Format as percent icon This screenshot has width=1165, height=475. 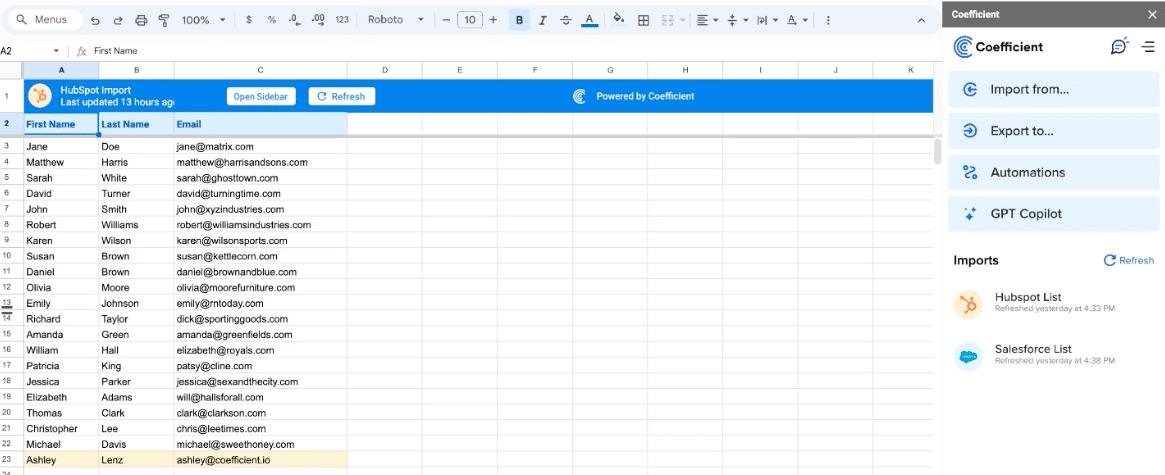point(272,20)
